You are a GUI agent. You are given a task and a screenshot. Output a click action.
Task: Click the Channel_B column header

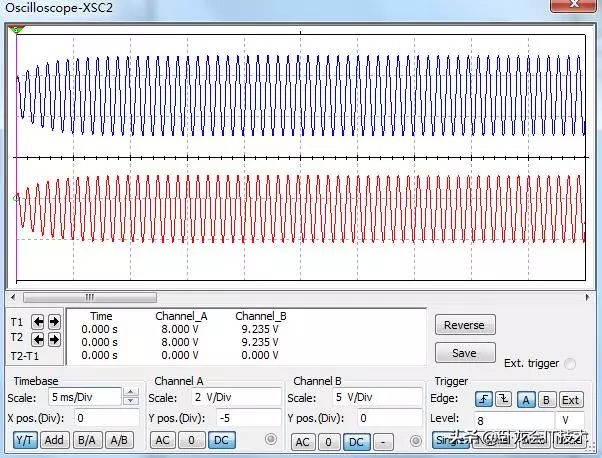(261, 316)
